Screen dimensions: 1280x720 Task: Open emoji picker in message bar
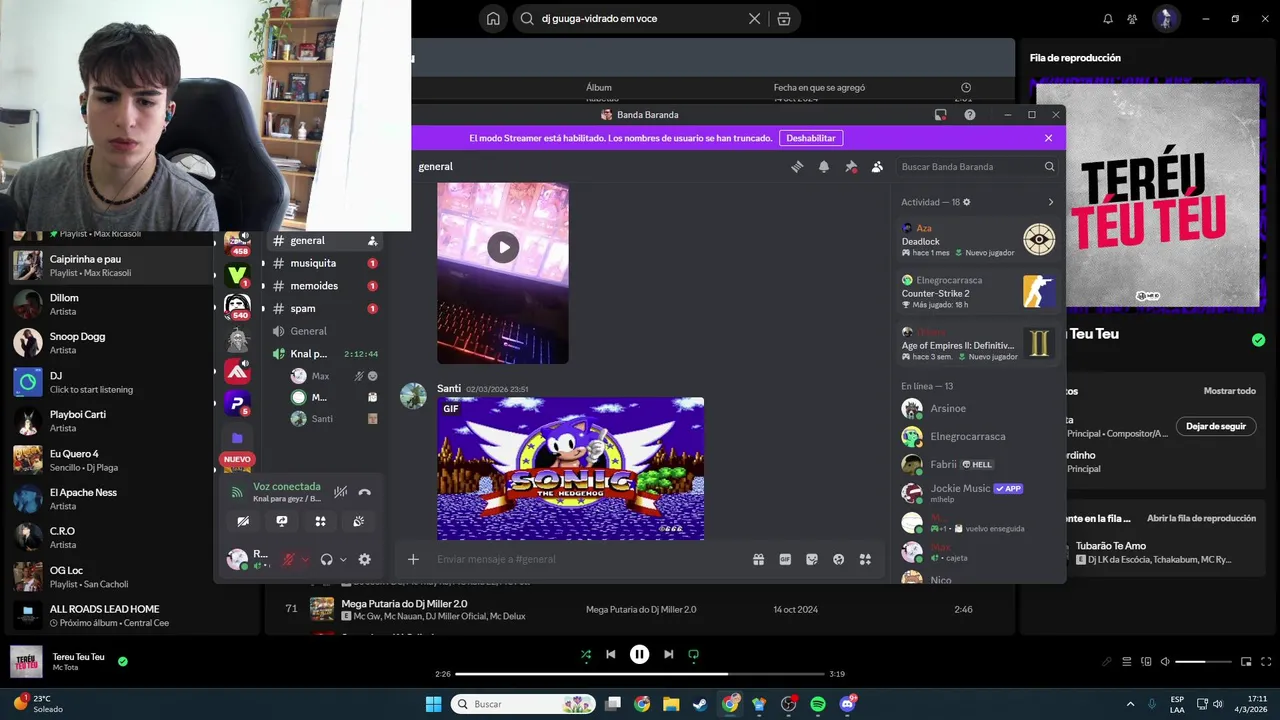[x=839, y=559]
